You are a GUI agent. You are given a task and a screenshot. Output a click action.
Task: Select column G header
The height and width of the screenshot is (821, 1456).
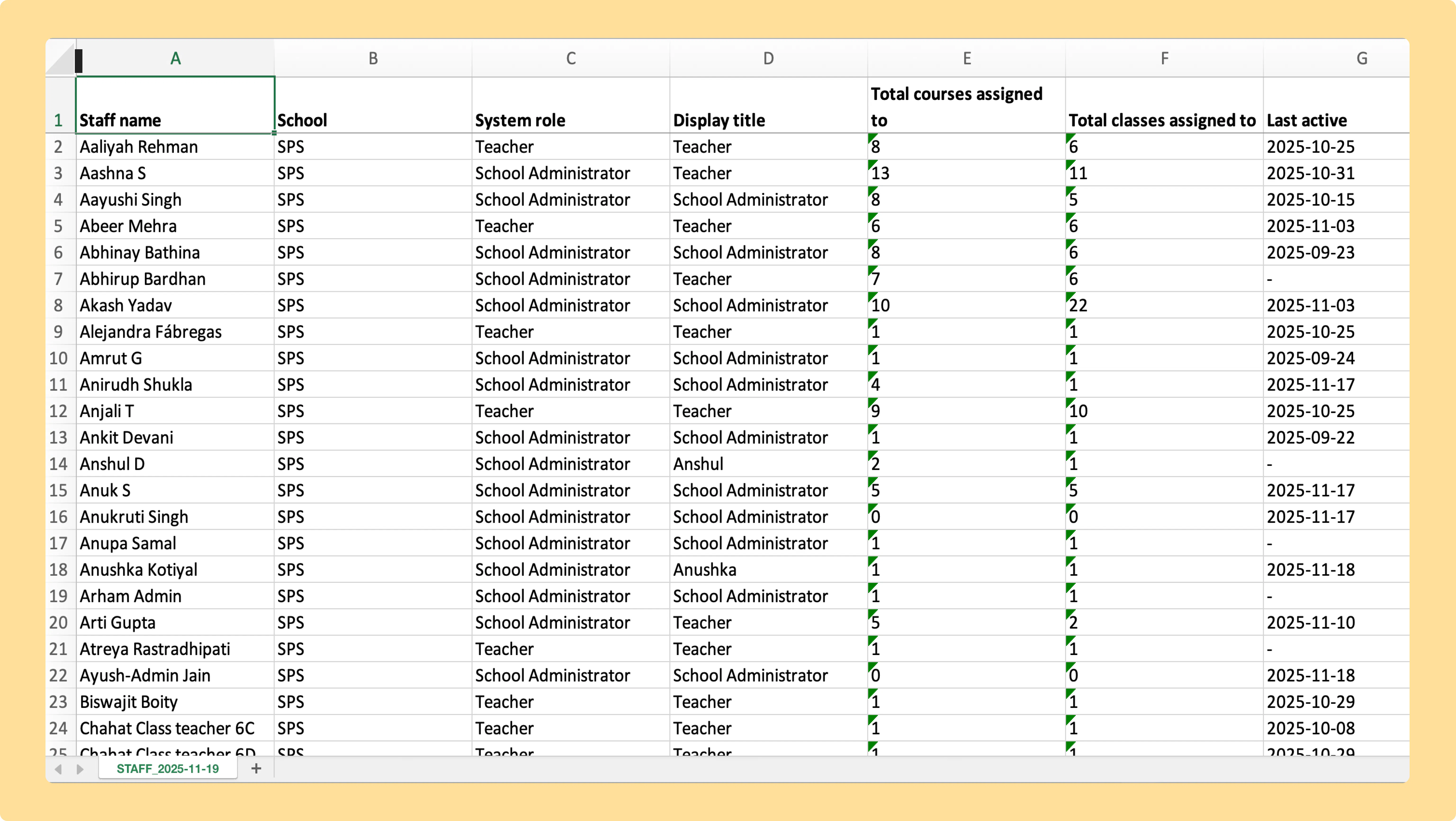pyautogui.click(x=1337, y=58)
